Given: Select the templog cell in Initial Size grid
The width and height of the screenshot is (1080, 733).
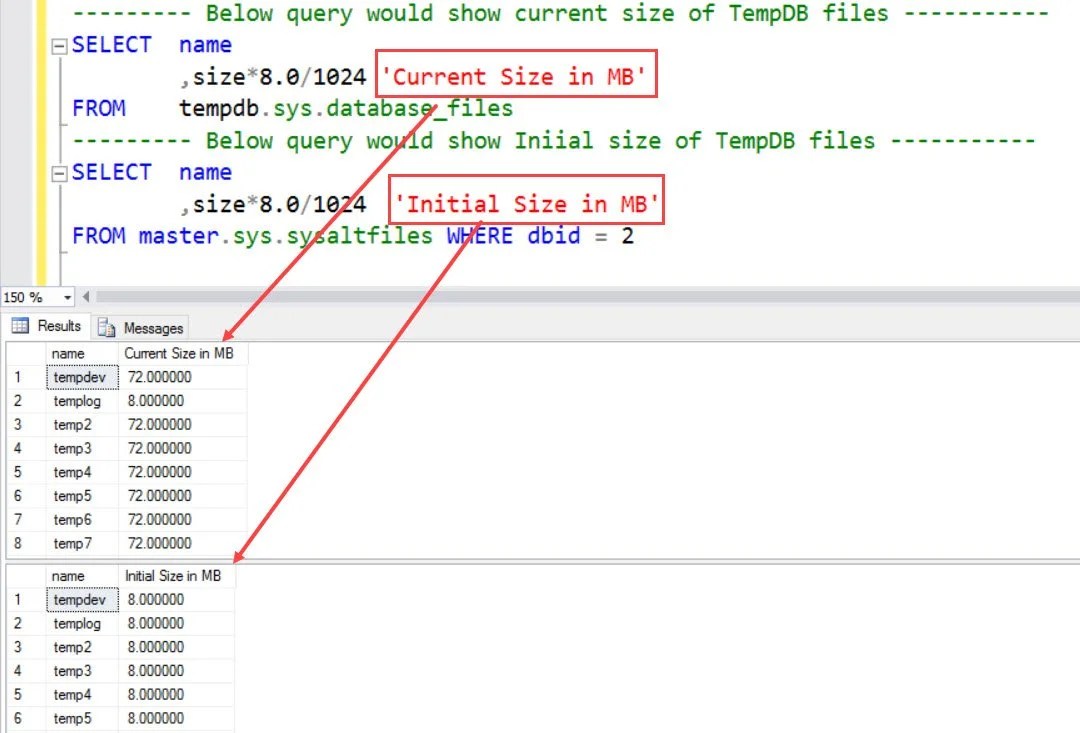Looking at the screenshot, I should coord(80,623).
